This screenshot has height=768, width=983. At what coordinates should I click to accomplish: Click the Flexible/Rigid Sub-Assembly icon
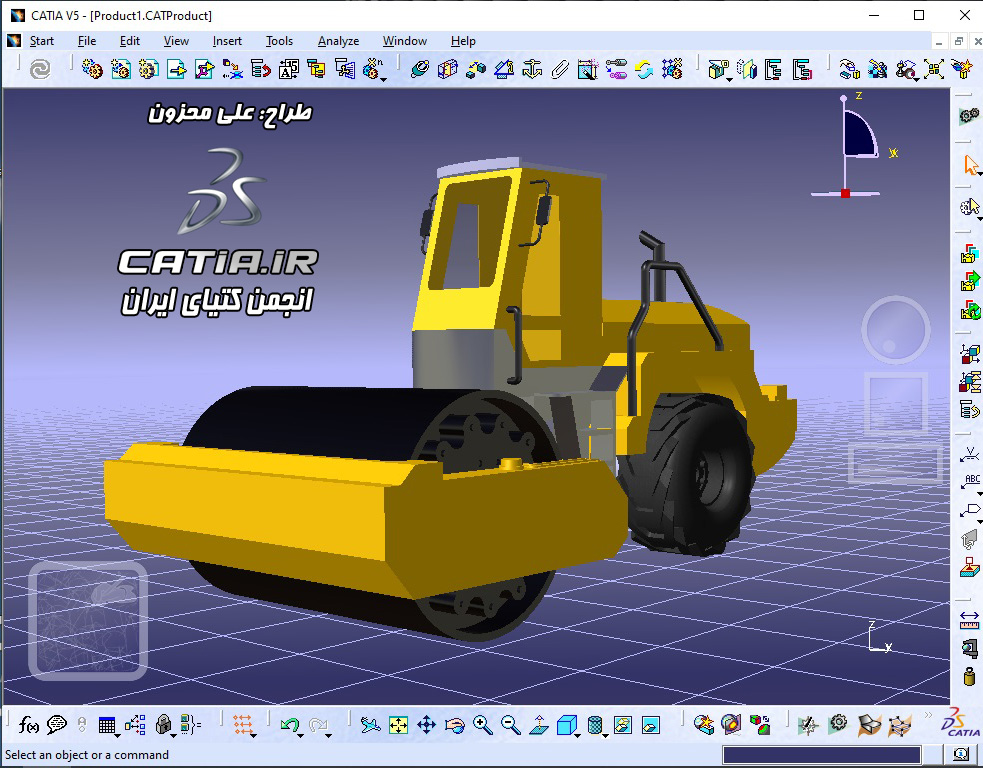pos(616,69)
